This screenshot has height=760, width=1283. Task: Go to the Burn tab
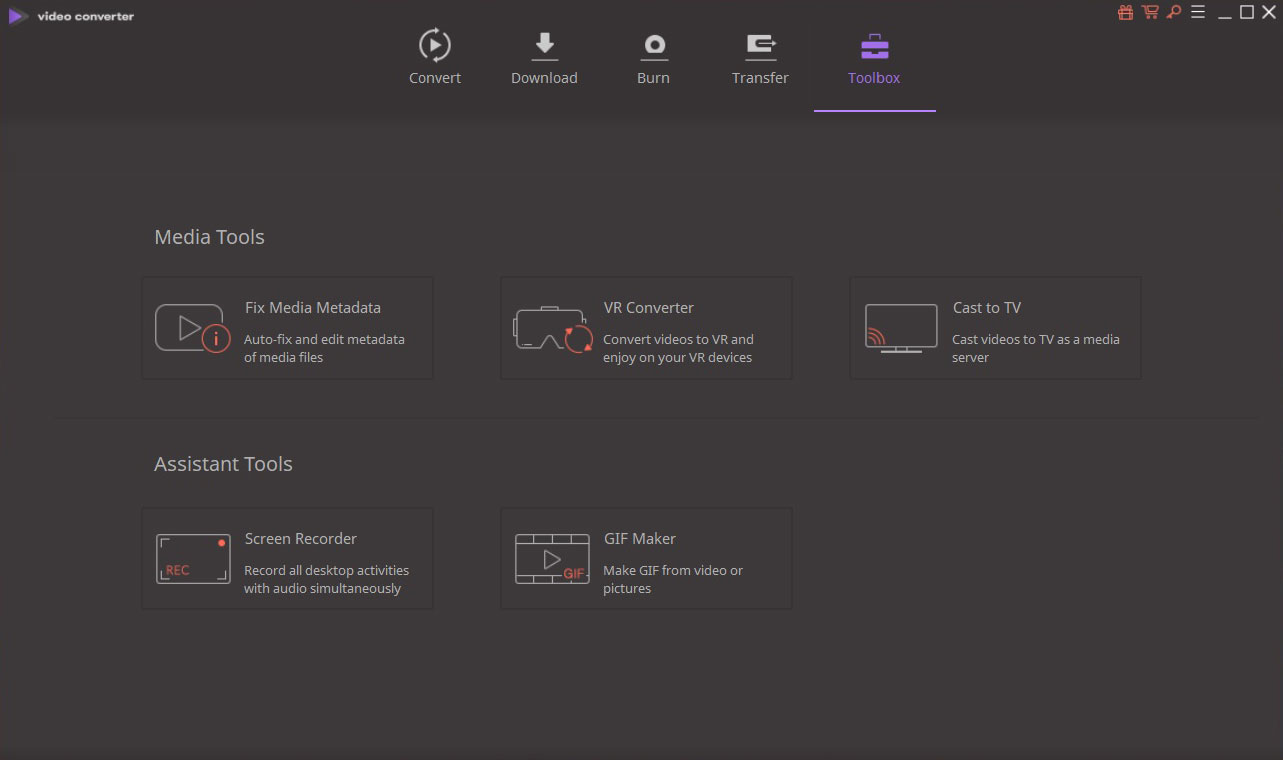(653, 58)
